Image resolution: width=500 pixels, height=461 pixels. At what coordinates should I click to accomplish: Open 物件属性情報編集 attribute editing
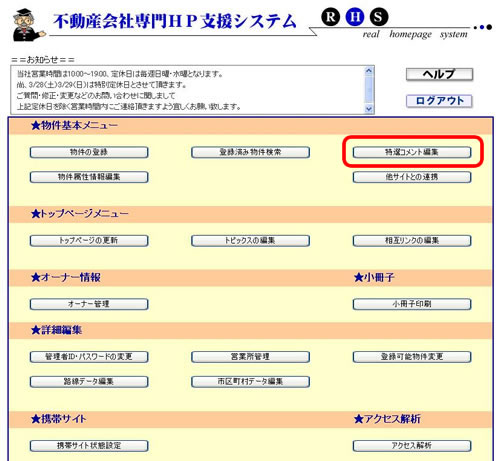pos(89,177)
